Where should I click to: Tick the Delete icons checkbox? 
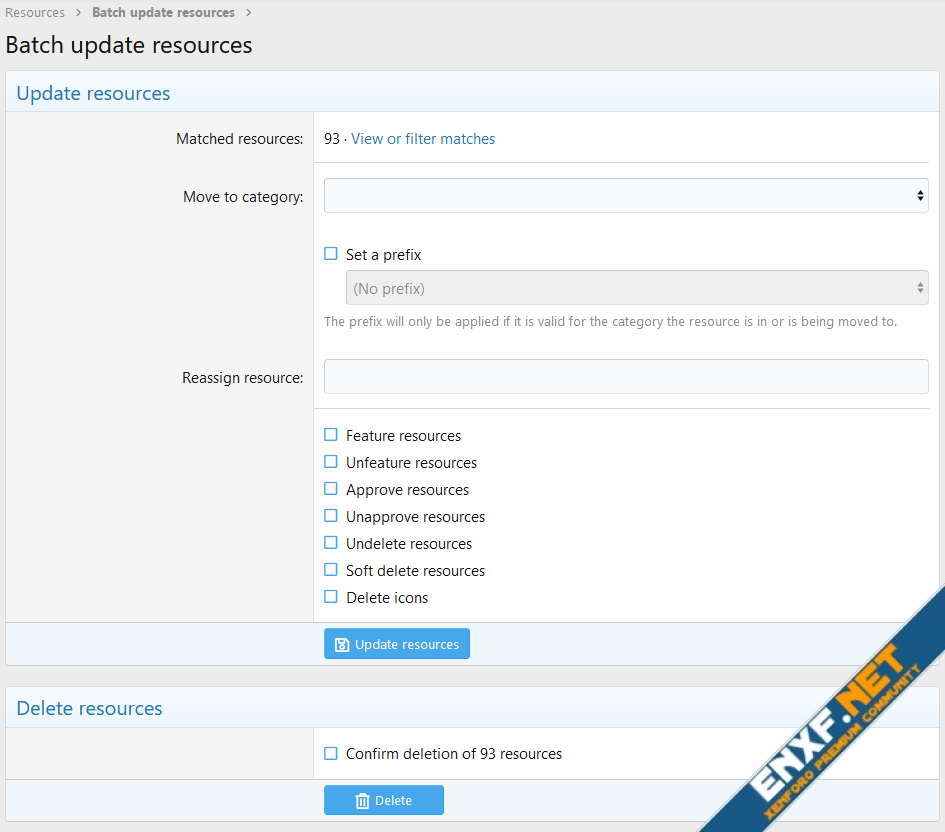point(331,597)
